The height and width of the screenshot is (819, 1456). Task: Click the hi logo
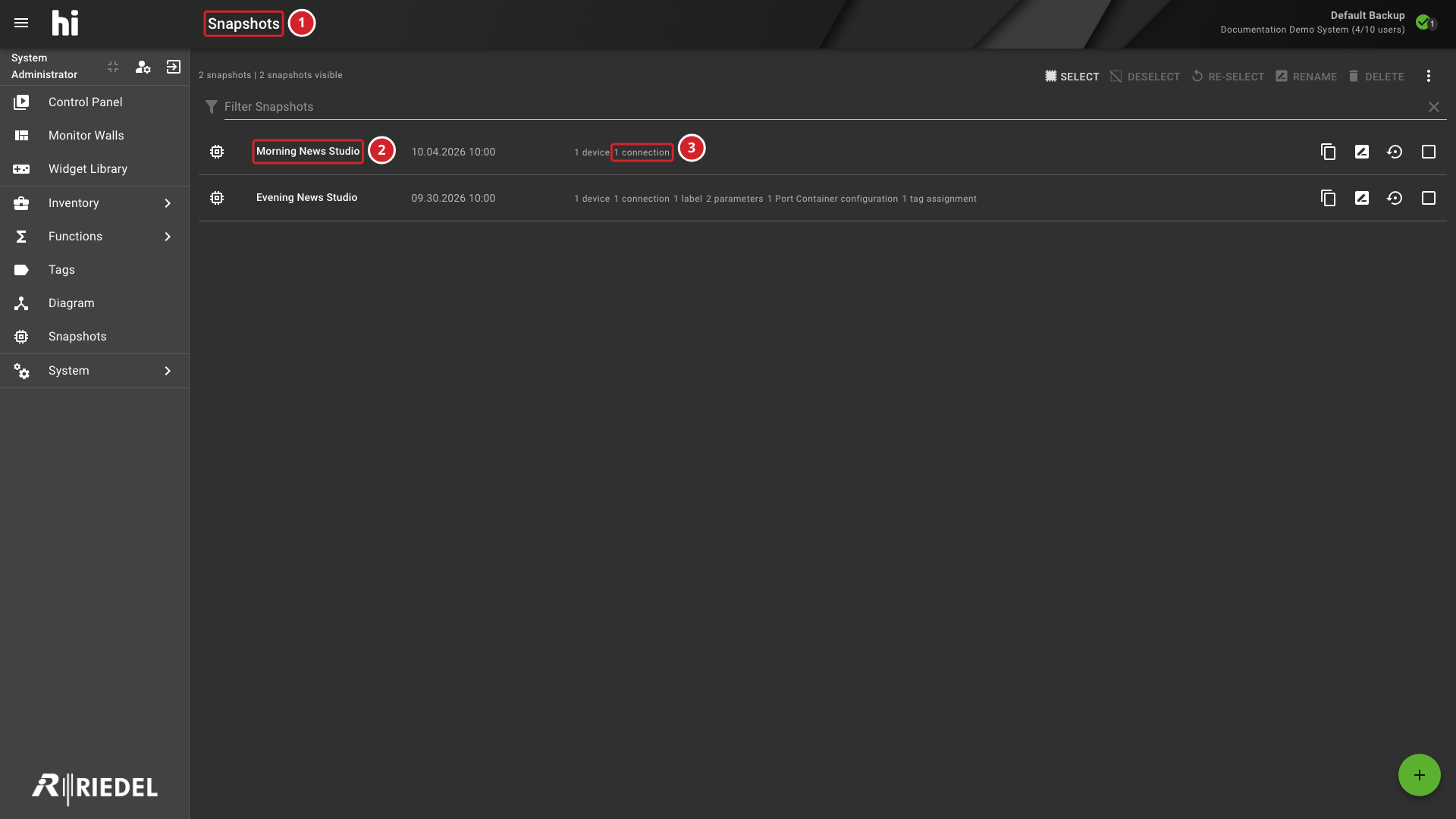[65, 23]
